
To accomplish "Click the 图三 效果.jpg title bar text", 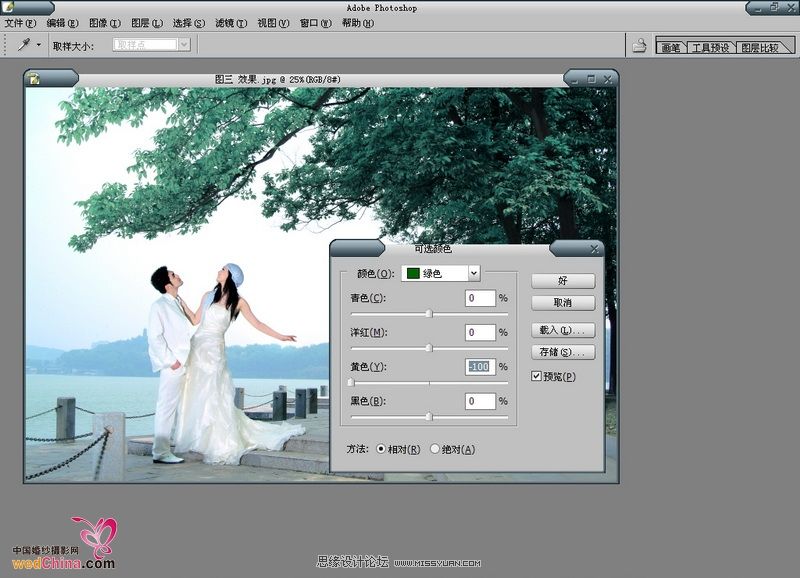I will 278,79.
